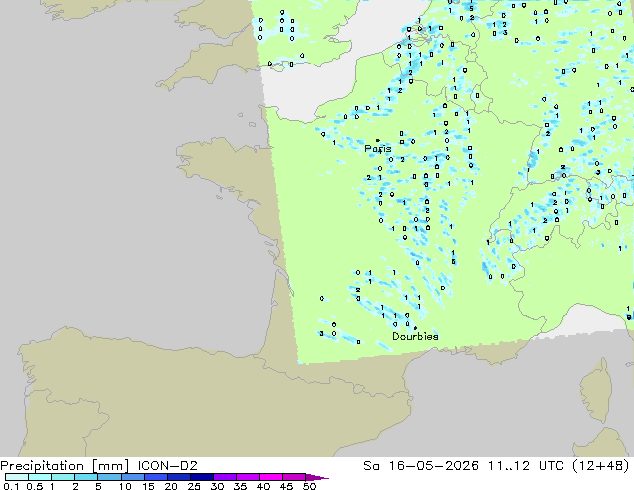Click the Paris city label
Screen dimensions: 634x490
pos(378,149)
